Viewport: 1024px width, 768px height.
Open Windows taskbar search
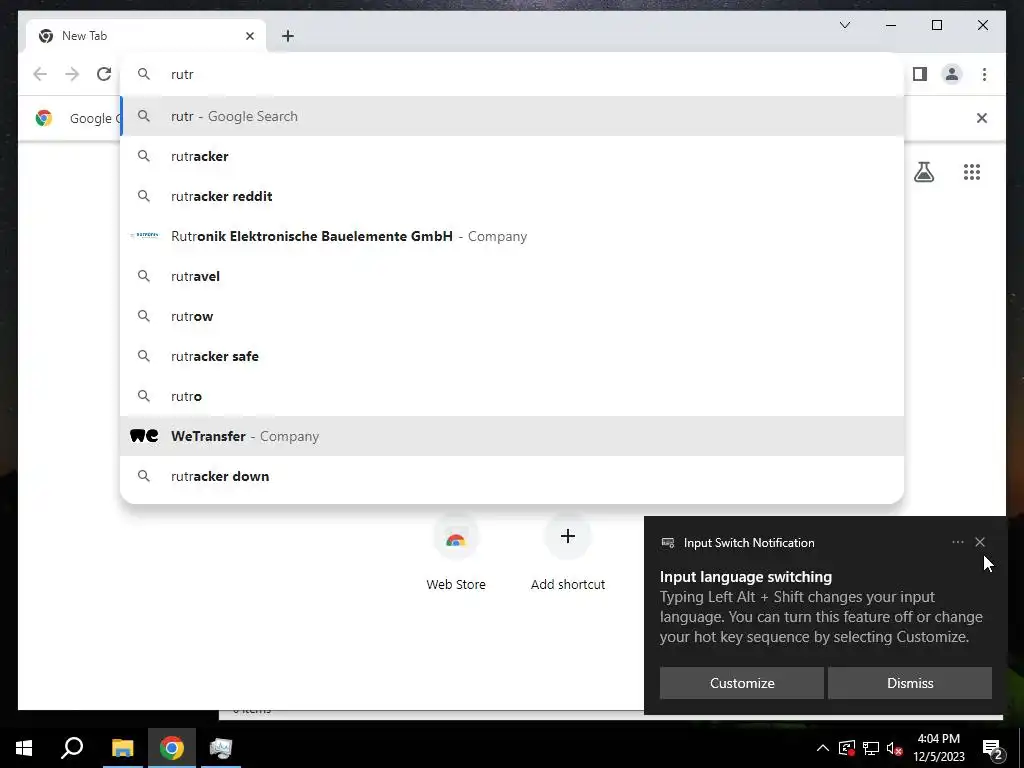(72, 748)
